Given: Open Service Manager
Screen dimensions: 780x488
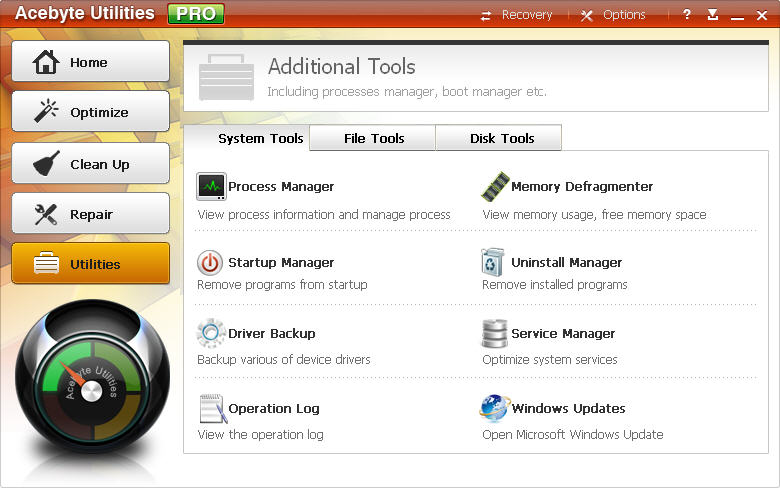Looking at the screenshot, I should pyautogui.click(x=563, y=333).
